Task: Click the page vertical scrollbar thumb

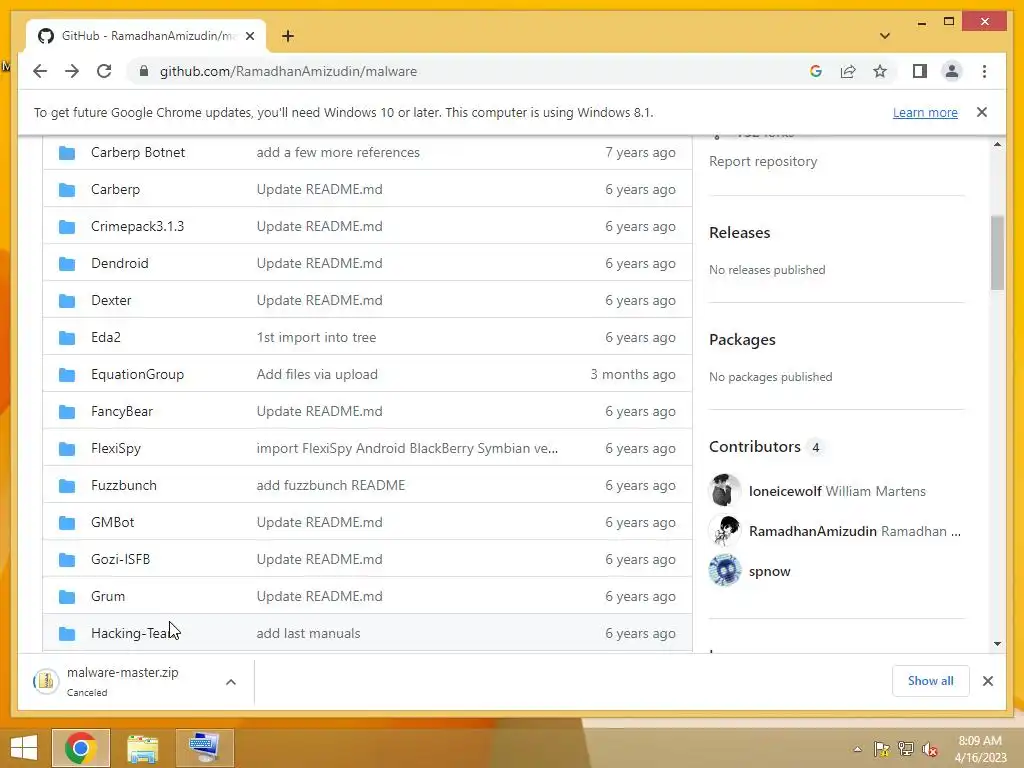Action: coord(997,252)
